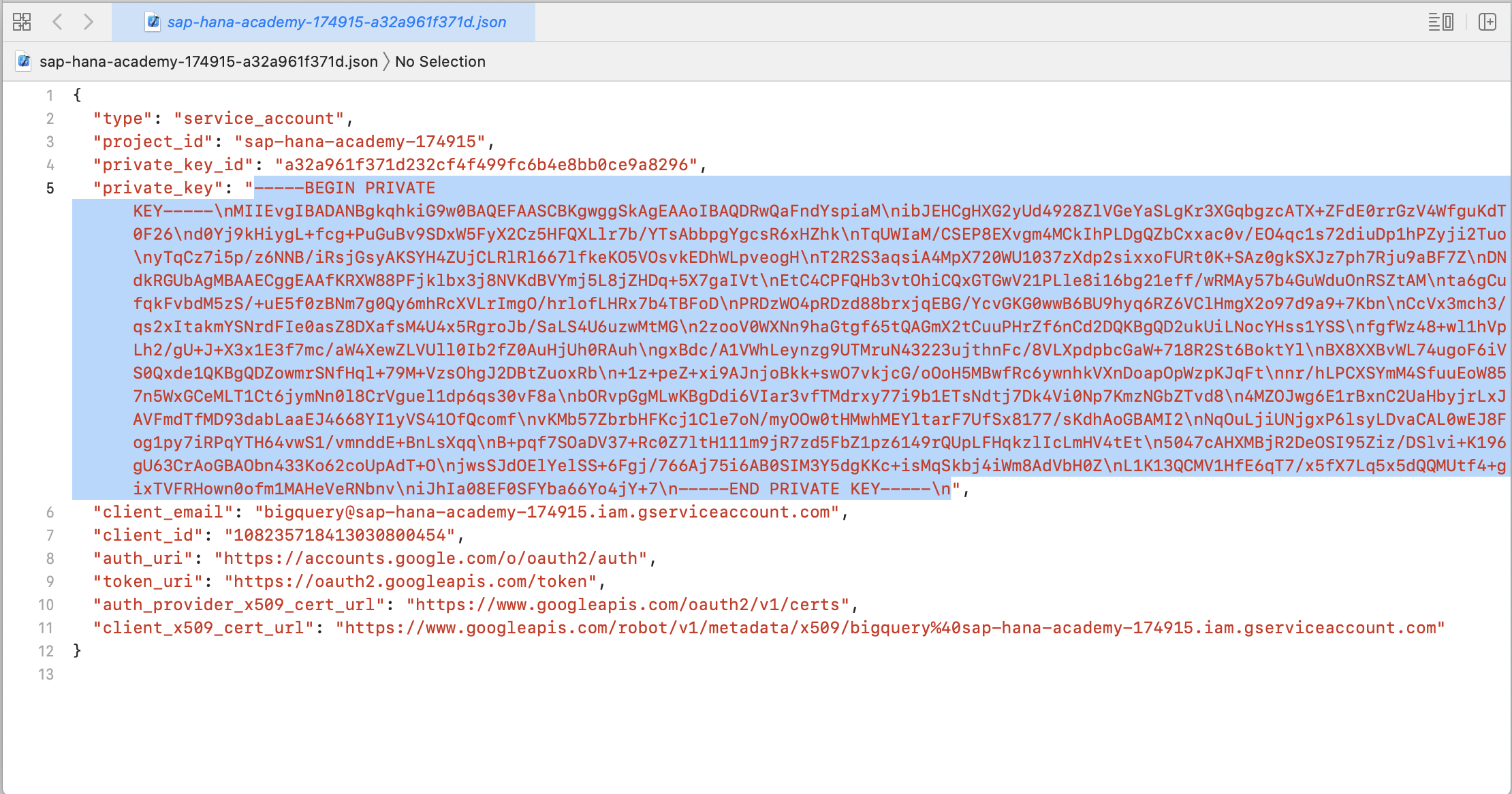Select the sap-hana-academy JSON file tab
This screenshot has height=794, width=1512.
coord(324,22)
